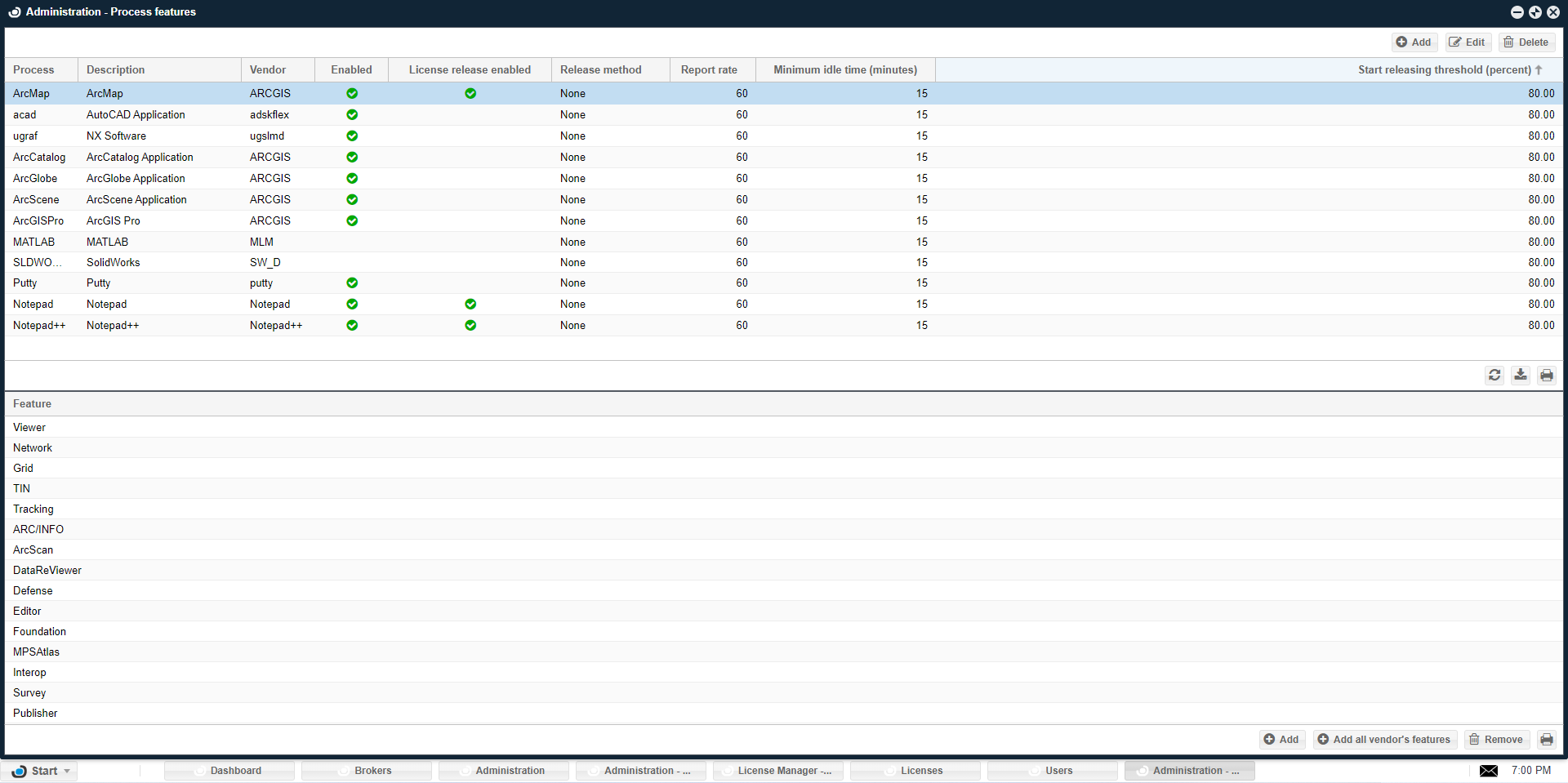
Task: Open the mail envelope icon in taskbar
Action: (1489, 771)
